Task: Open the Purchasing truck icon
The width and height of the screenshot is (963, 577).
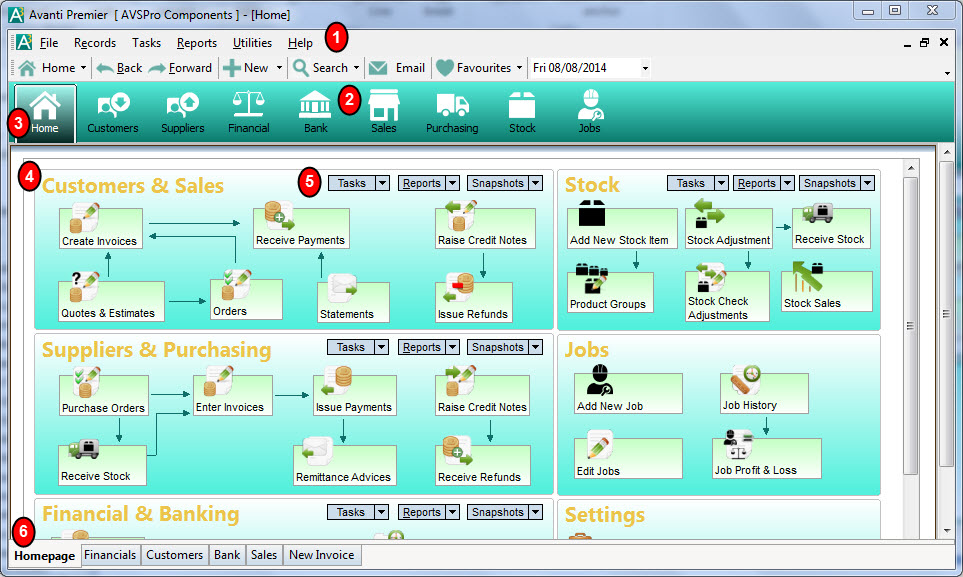Action: (x=452, y=112)
